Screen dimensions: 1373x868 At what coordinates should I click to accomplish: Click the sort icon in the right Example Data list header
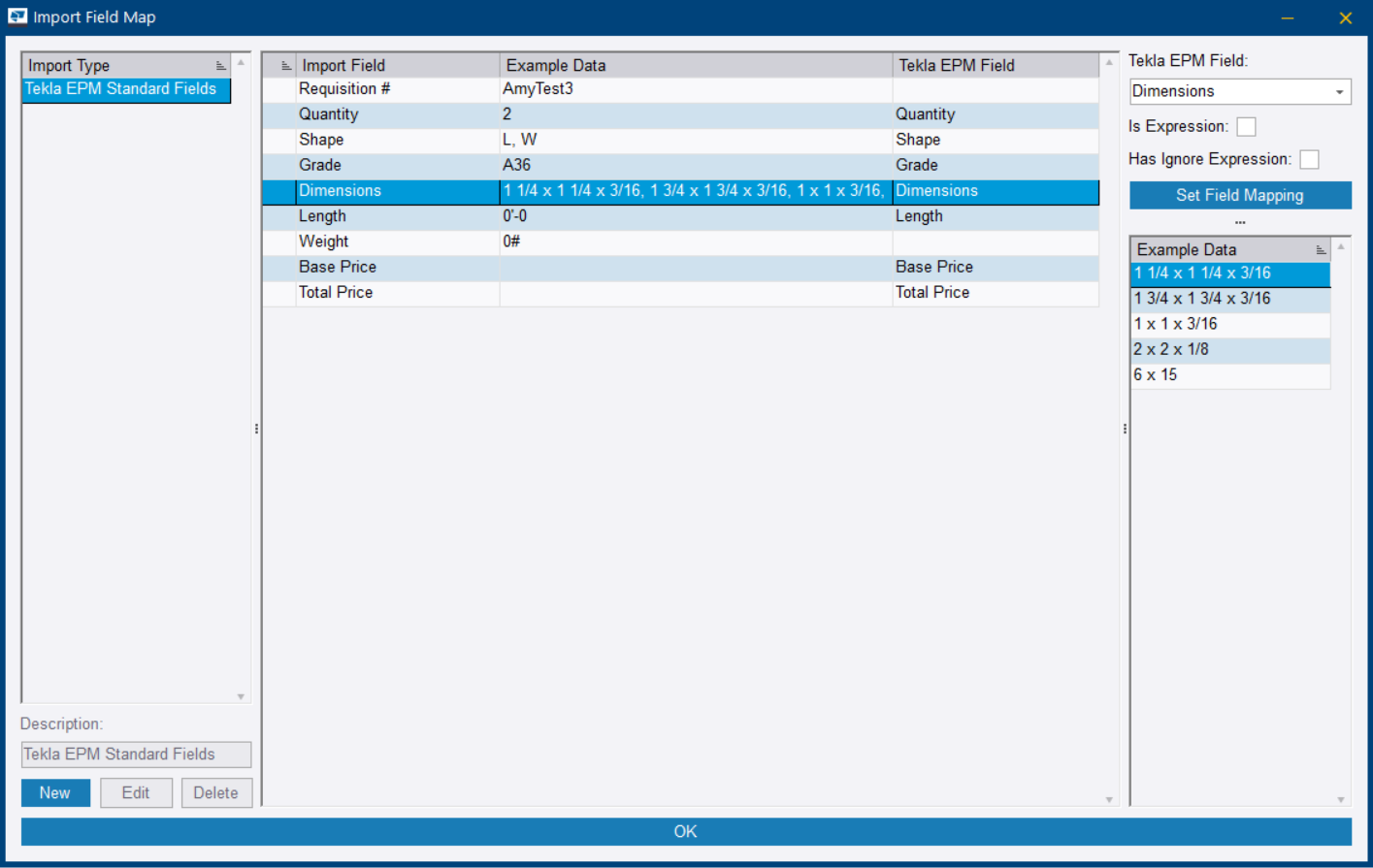click(1320, 250)
